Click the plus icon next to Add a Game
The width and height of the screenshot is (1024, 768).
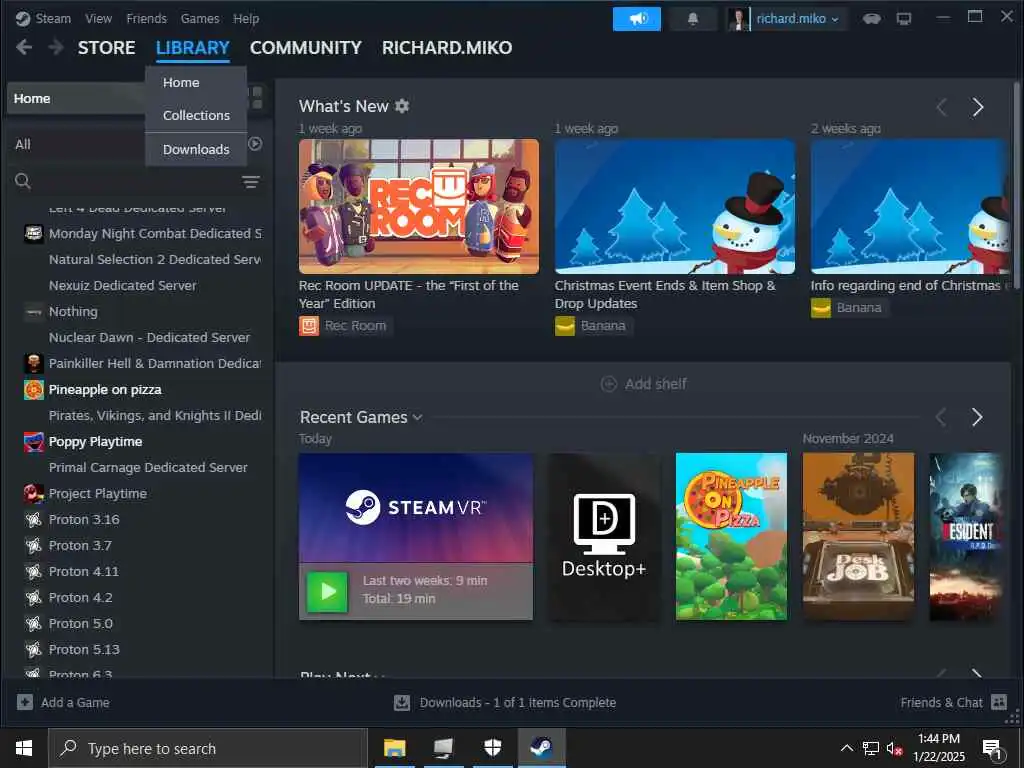(25, 703)
